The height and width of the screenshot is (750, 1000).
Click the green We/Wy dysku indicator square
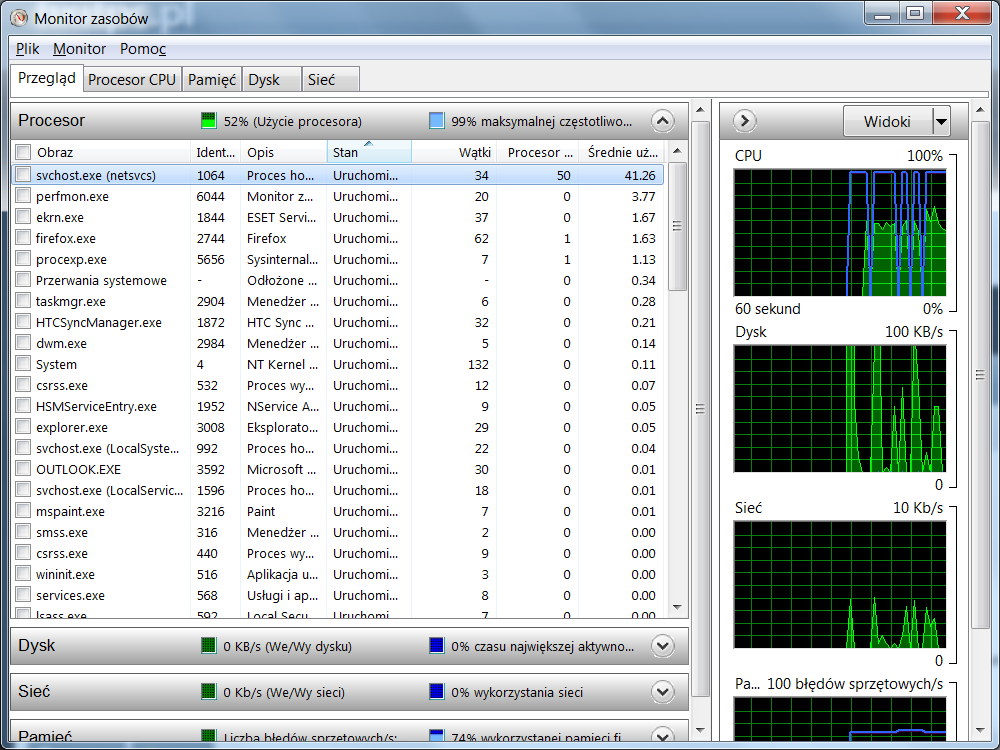[x=209, y=645]
